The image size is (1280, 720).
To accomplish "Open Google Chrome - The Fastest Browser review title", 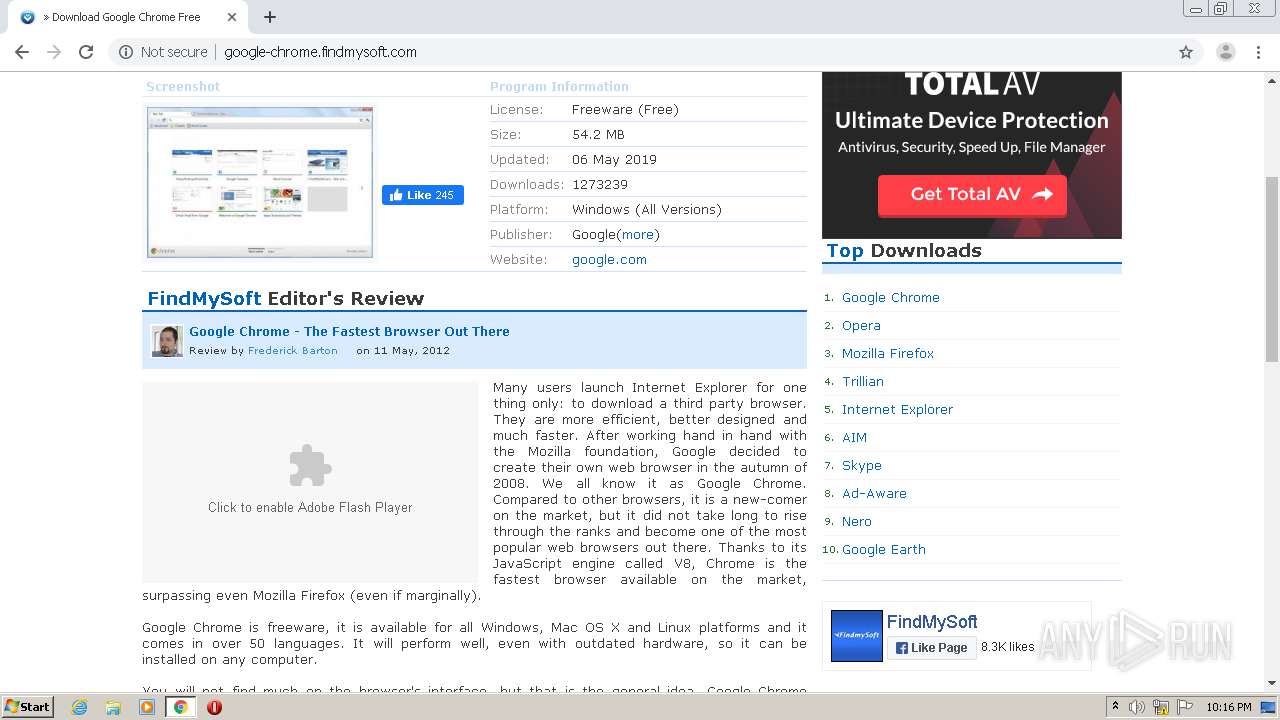I will [349, 331].
